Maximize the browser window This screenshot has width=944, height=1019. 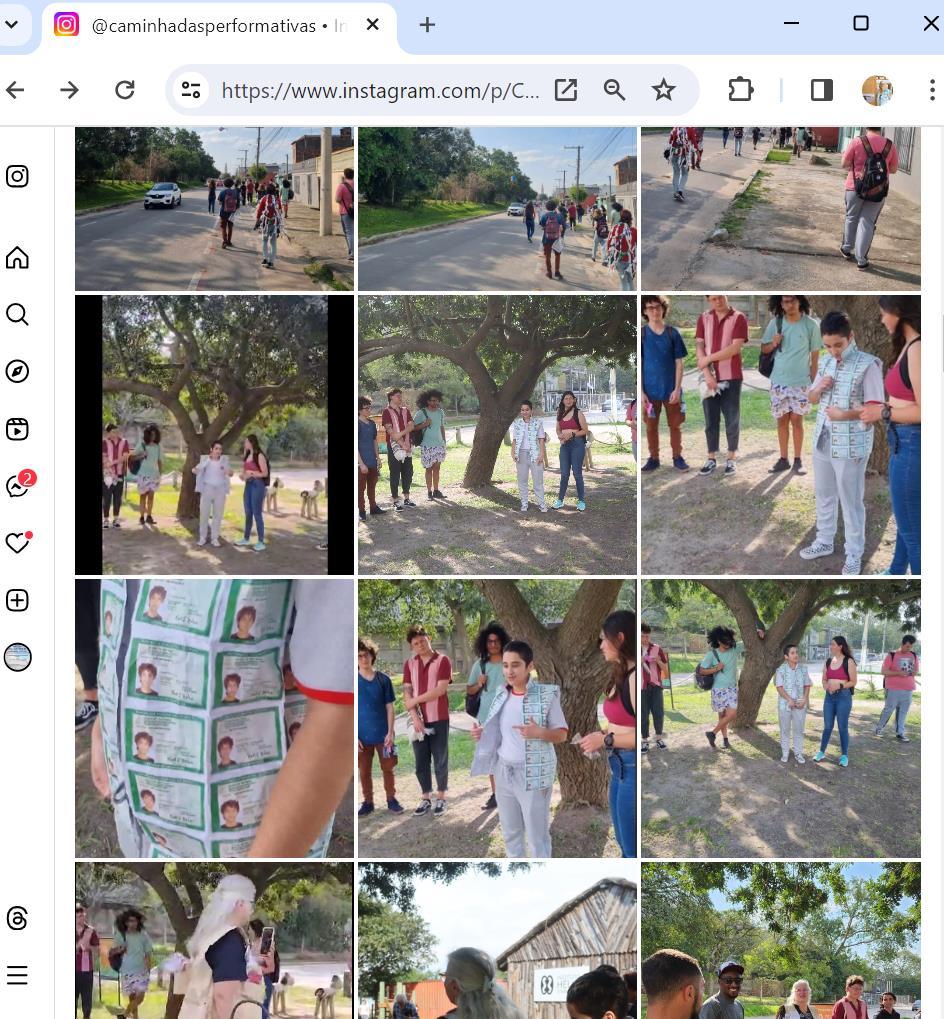click(861, 23)
